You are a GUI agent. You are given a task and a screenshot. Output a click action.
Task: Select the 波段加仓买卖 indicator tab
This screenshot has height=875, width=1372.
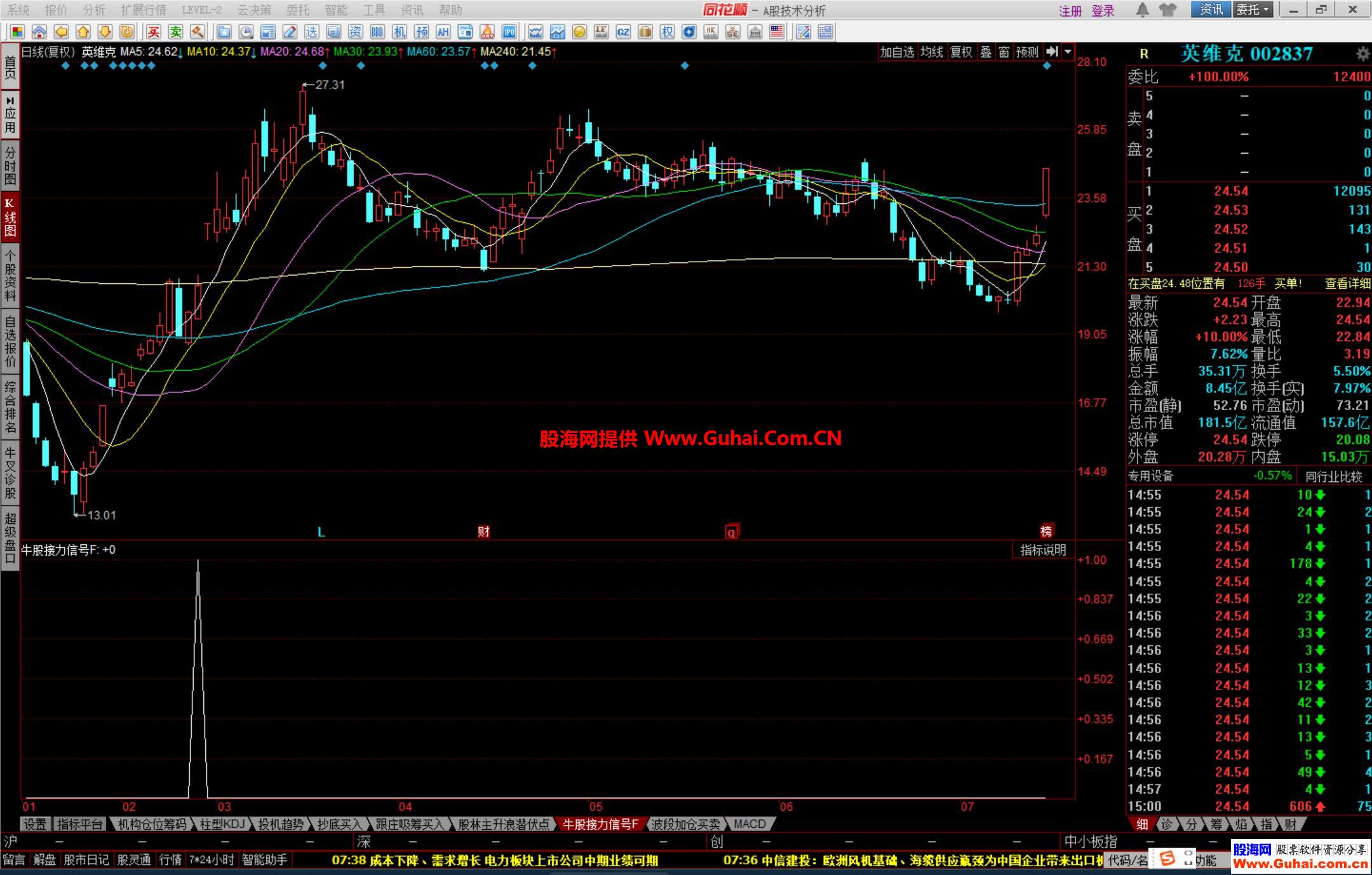[686, 824]
